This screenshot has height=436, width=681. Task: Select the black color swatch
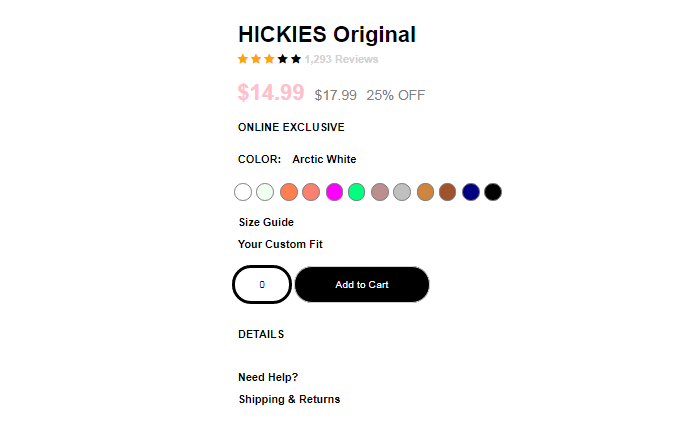[x=493, y=192]
